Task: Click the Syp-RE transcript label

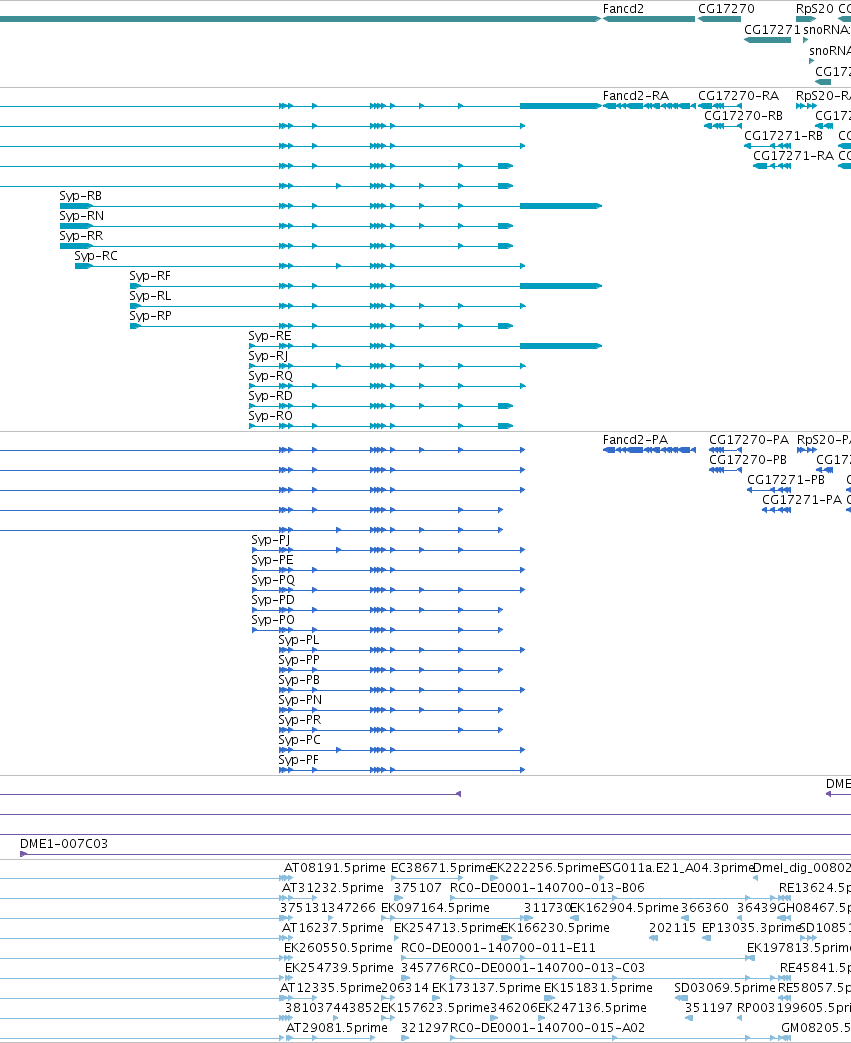Action: tap(269, 336)
